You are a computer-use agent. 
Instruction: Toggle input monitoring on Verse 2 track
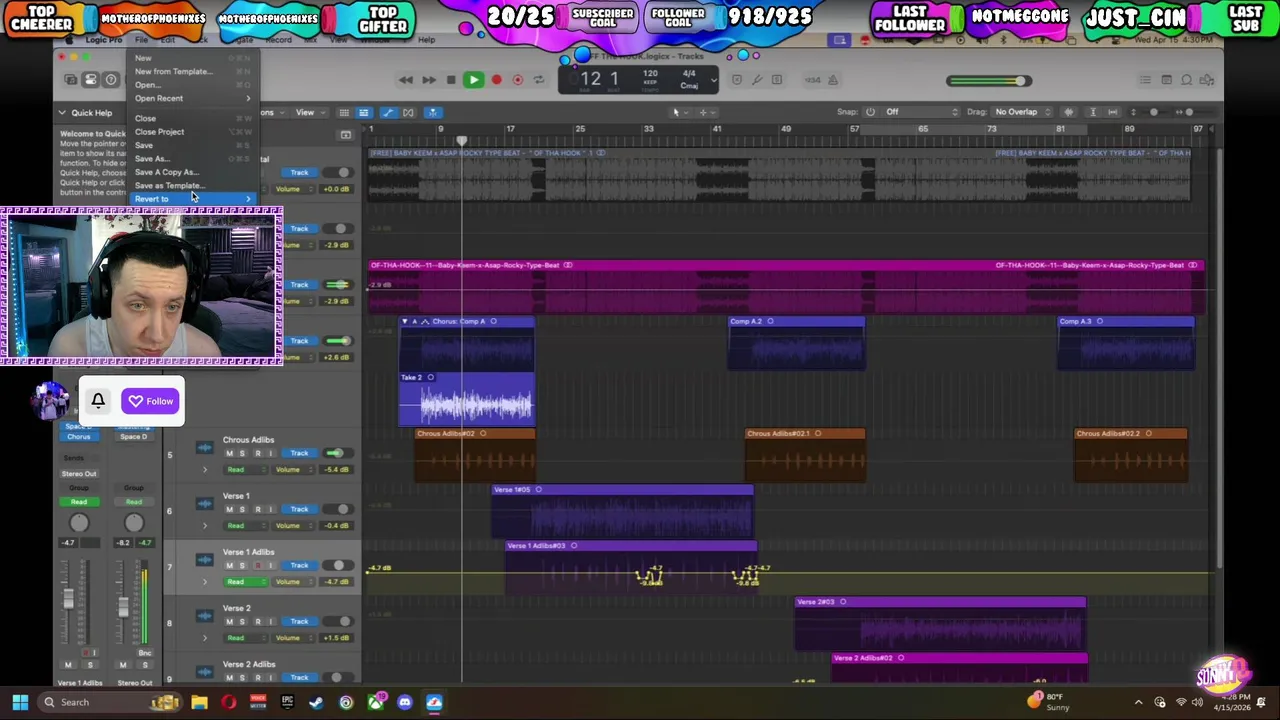270,621
